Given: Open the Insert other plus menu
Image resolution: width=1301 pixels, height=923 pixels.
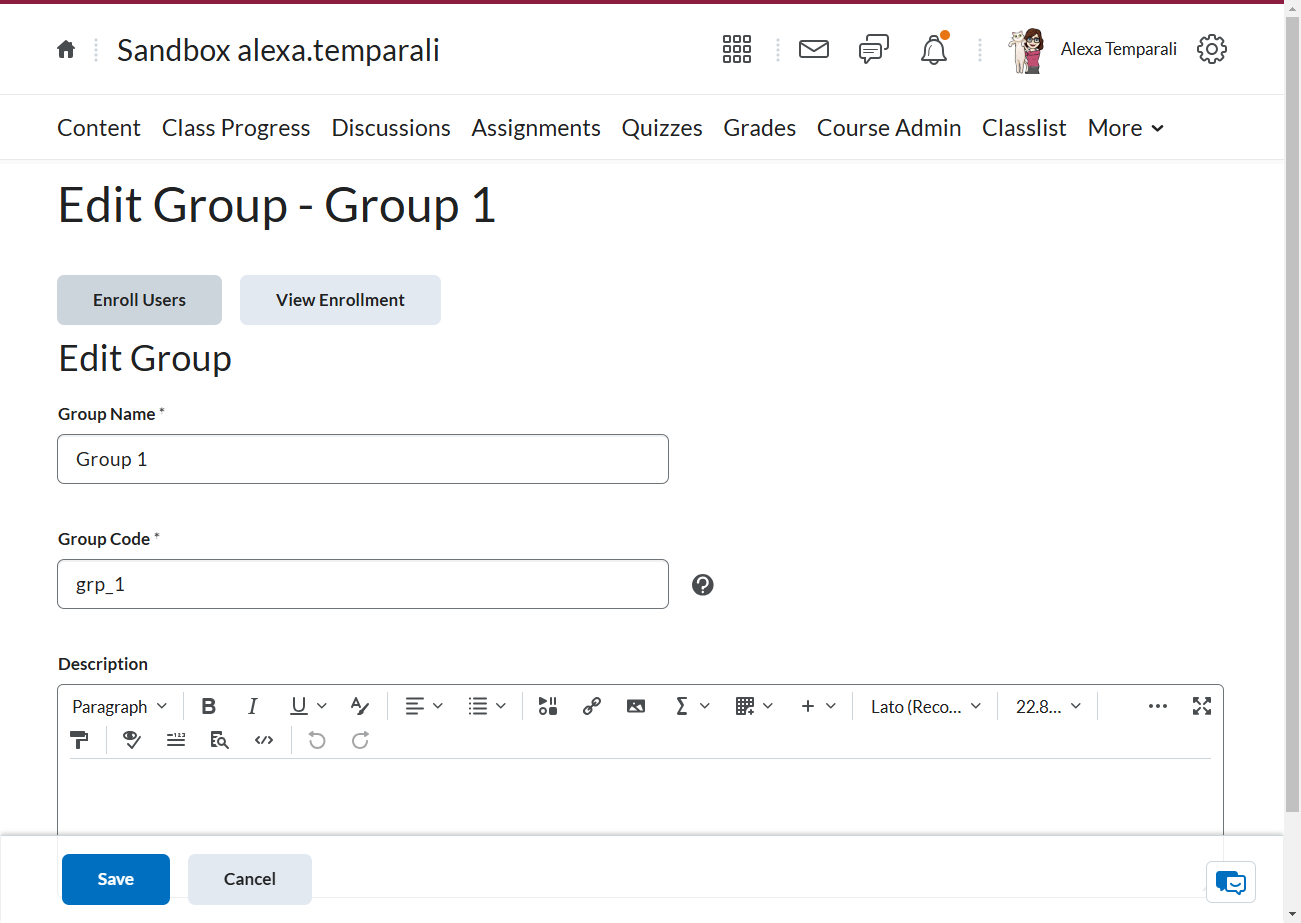Looking at the screenshot, I should [x=817, y=706].
